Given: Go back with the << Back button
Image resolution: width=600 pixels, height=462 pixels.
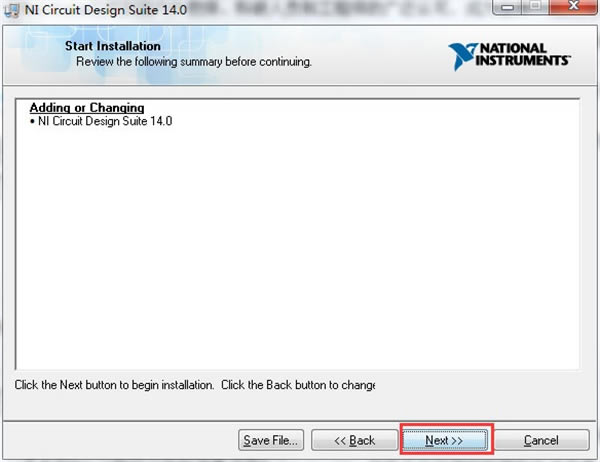Looking at the screenshot, I should pyautogui.click(x=354, y=440).
